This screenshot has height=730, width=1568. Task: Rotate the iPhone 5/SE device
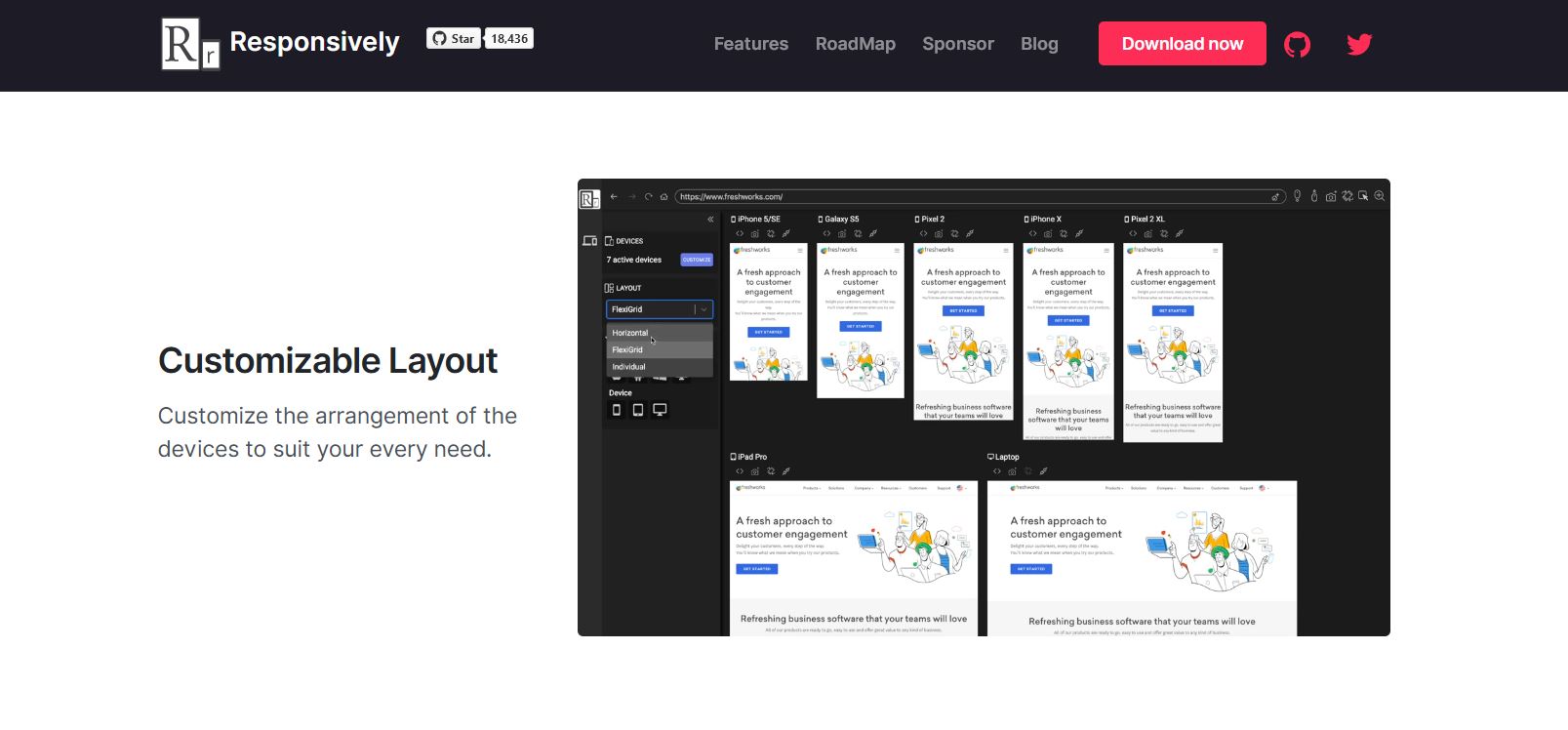[771, 234]
